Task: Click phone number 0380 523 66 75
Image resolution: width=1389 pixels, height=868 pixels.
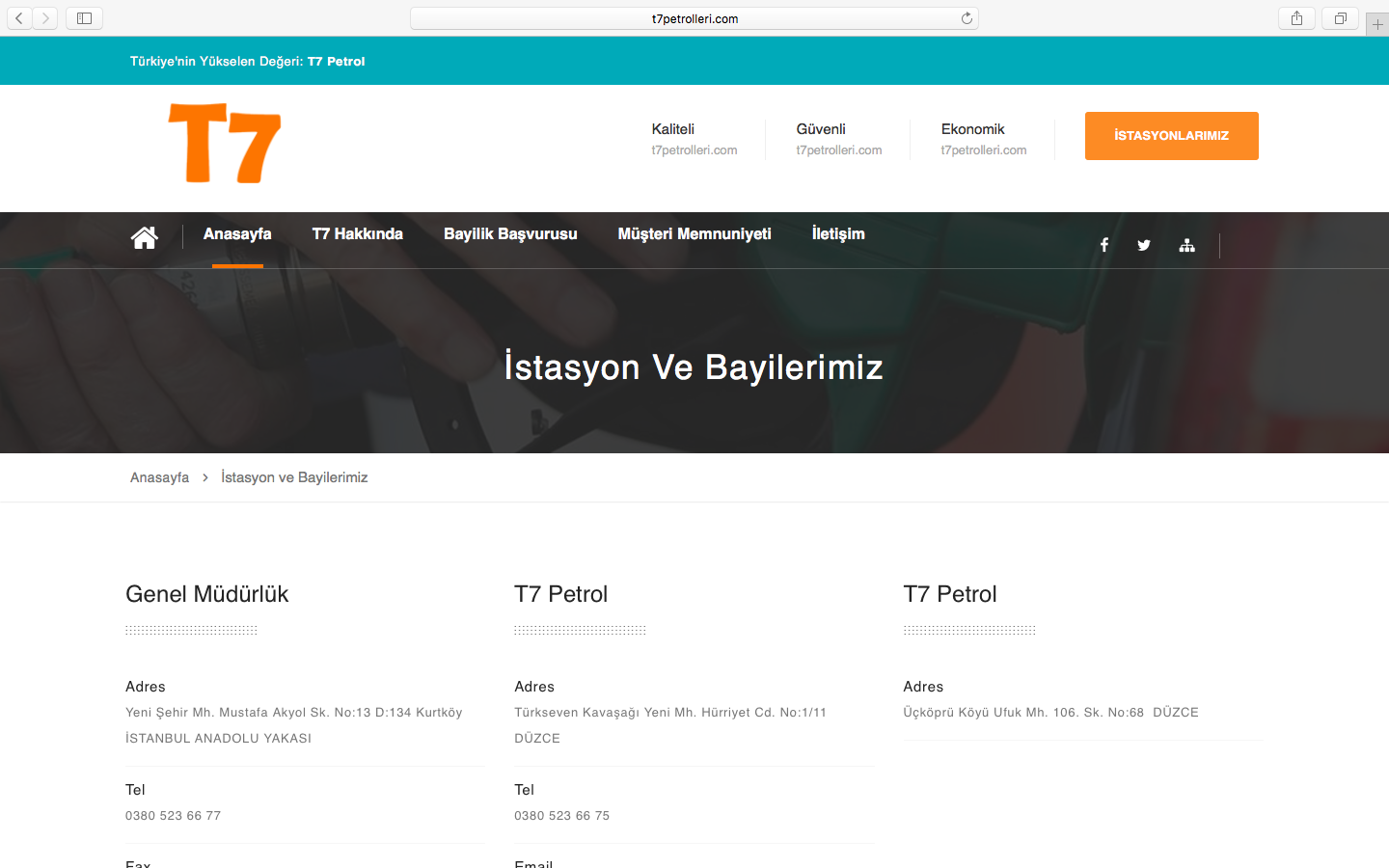Action: [x=562, y=816]
